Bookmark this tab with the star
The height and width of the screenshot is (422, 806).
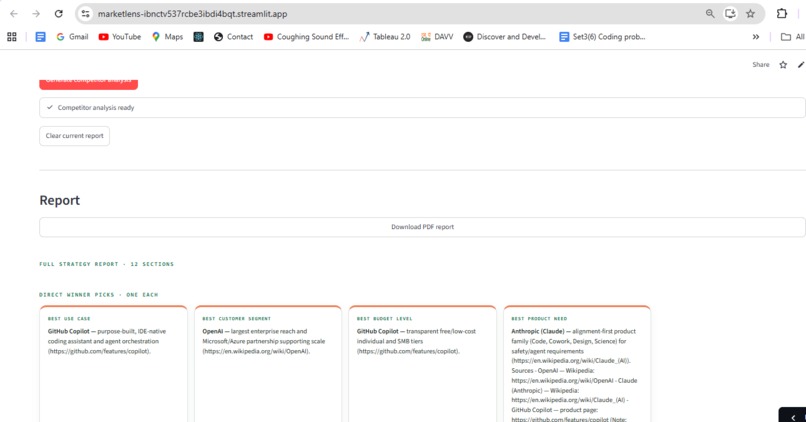tap(750, 14)
